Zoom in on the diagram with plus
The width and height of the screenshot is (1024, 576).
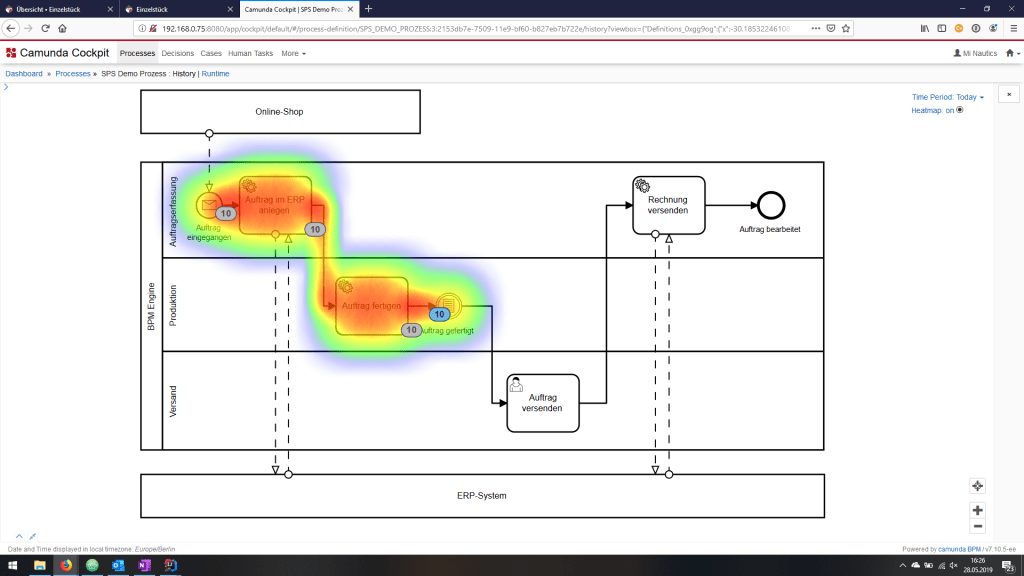point(977,510)
